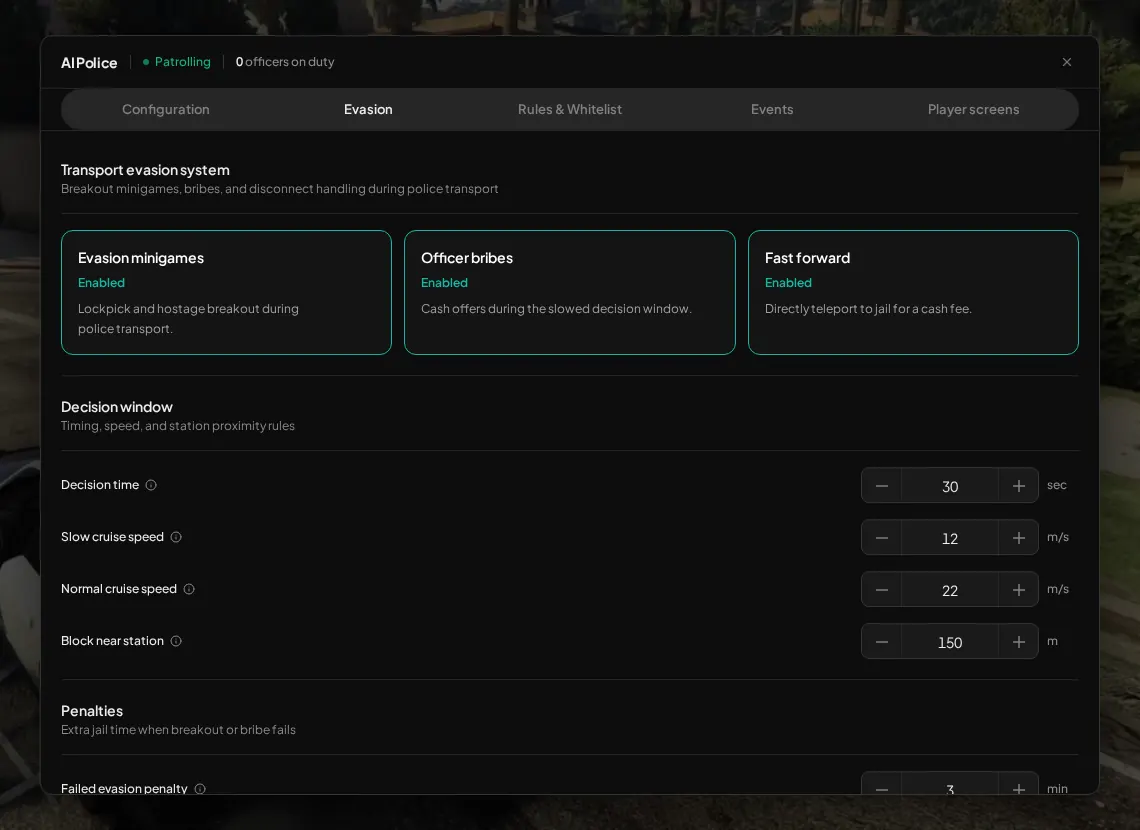Show info for Slow cruise speed

click(x=176, y=537)
